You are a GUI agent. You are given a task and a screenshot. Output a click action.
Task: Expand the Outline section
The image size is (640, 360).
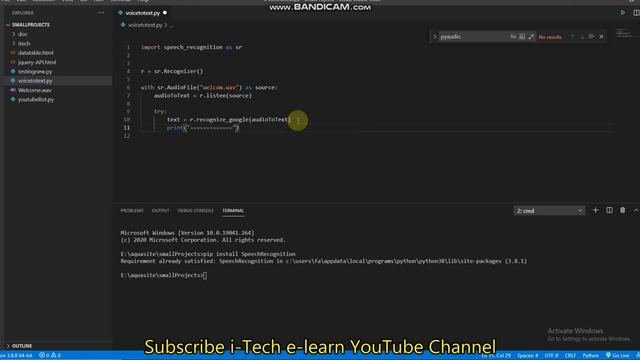[22, 346]
